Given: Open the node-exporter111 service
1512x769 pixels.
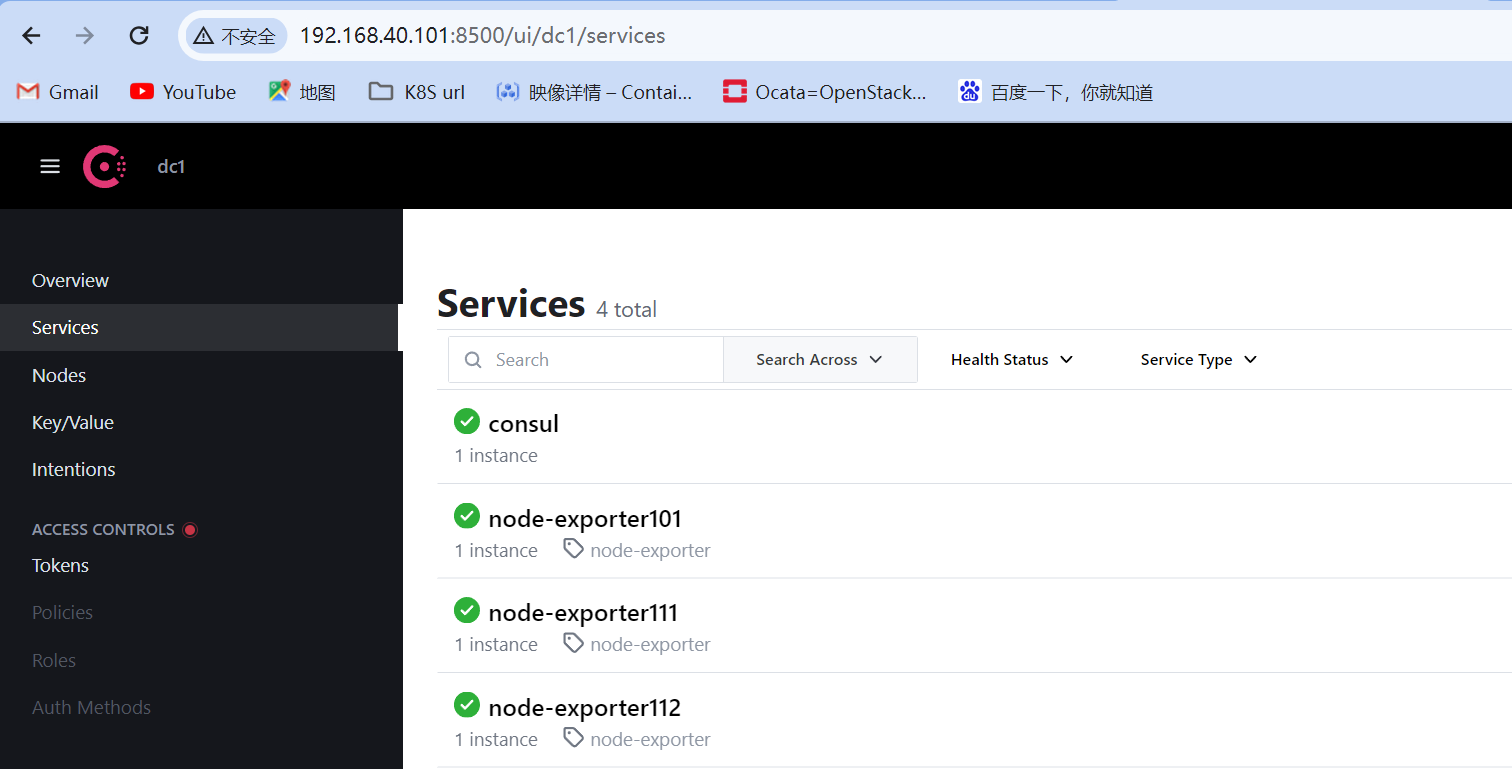Looking at the screenshot, I should (x=583, y=612).
